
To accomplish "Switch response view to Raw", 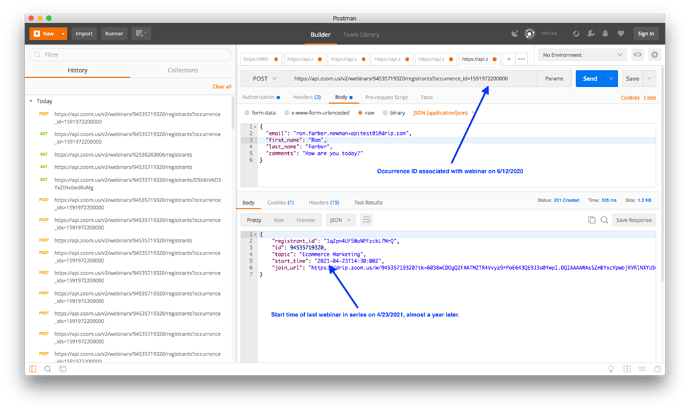I will pyautogui.click(x=279, y=220).
